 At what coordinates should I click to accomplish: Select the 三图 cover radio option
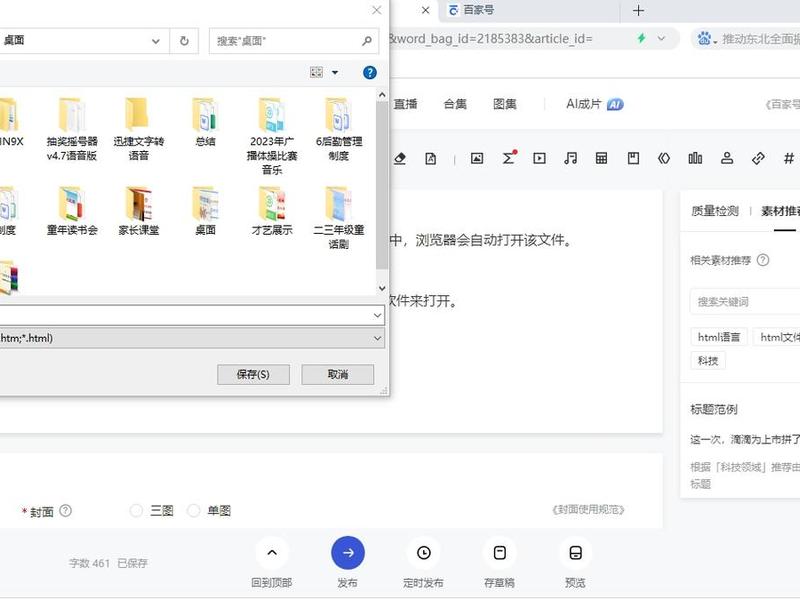(136, 511)
